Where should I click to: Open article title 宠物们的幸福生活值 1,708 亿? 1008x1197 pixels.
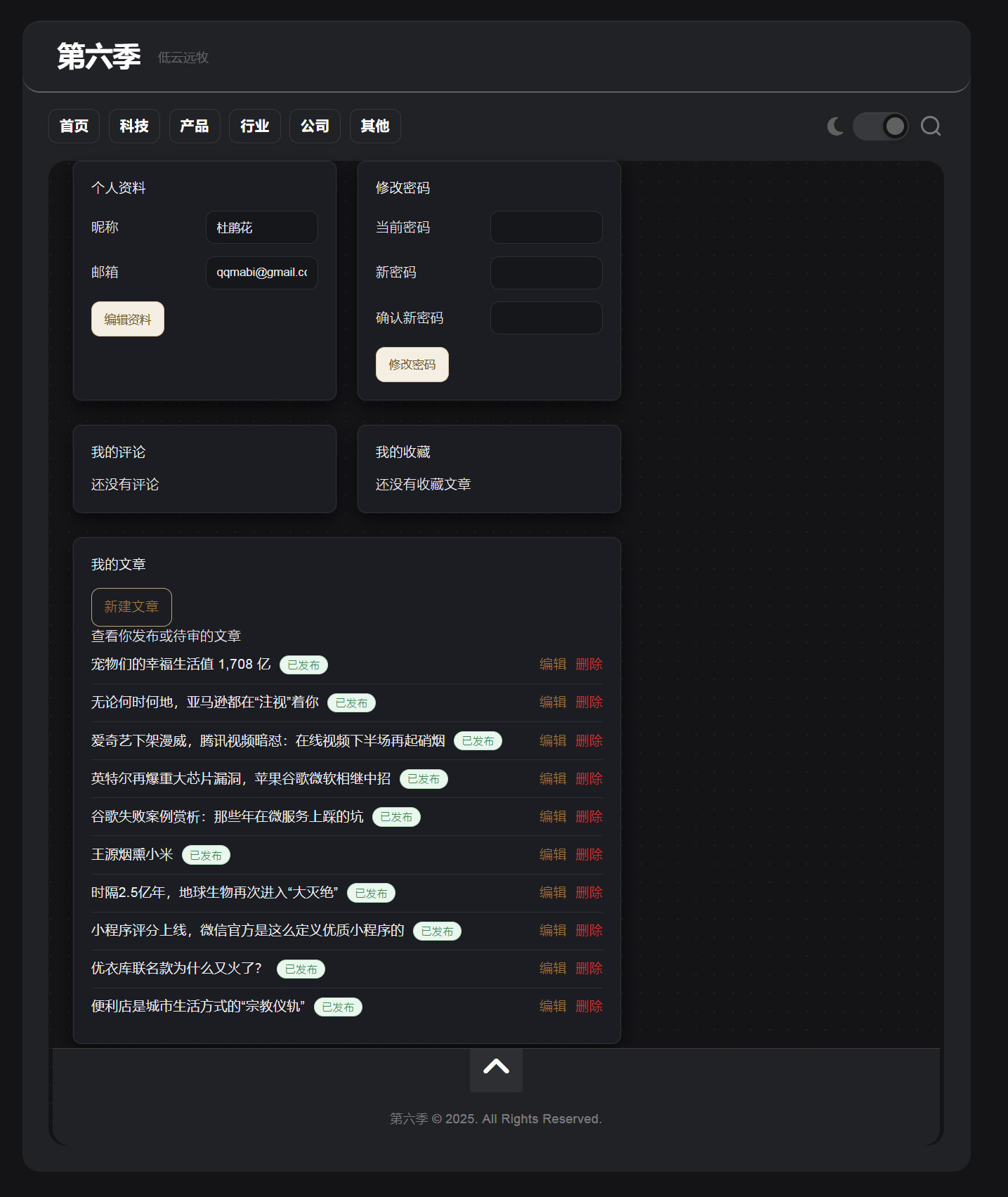[181, 665]
